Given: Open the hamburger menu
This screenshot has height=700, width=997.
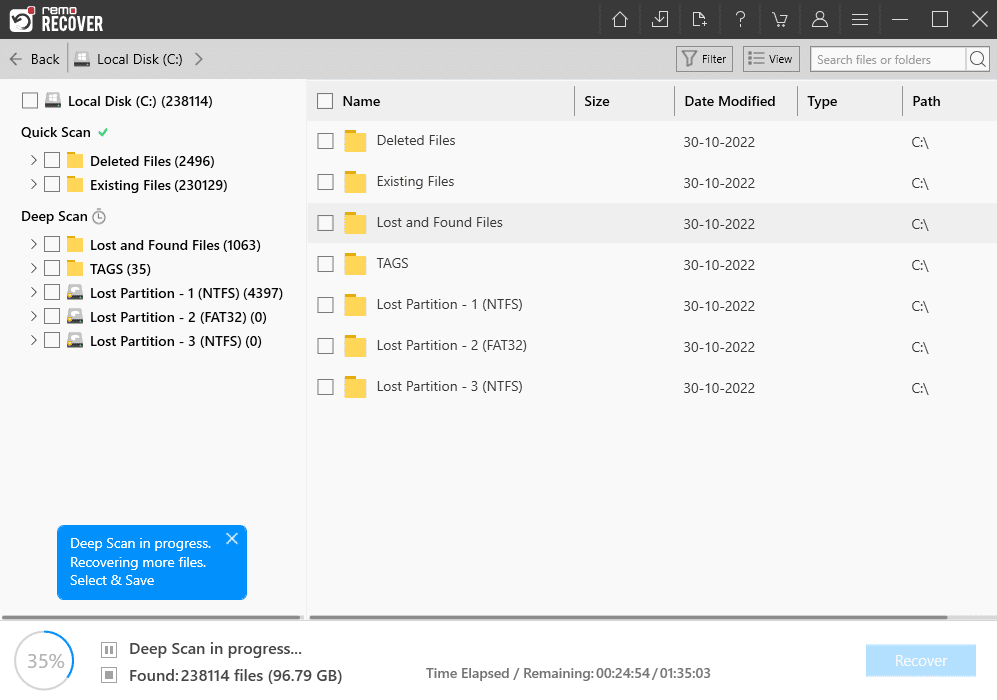Looking at the screenshot, I should click(859, 19).
